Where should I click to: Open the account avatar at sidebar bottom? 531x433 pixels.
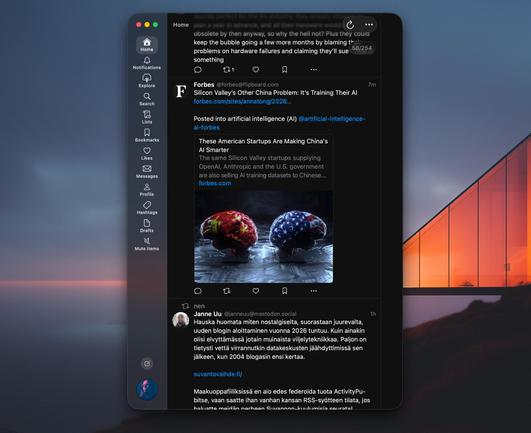pos(147,389)
